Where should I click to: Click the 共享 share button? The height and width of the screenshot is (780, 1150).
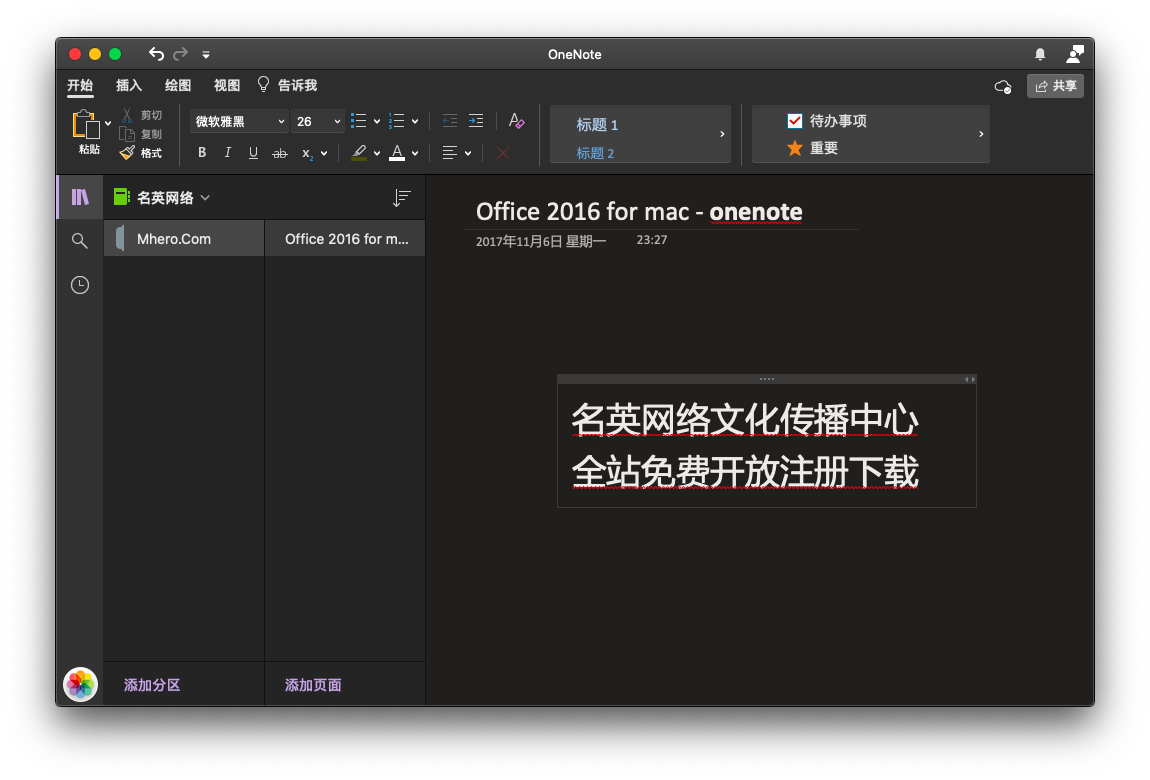point(1055,87)
